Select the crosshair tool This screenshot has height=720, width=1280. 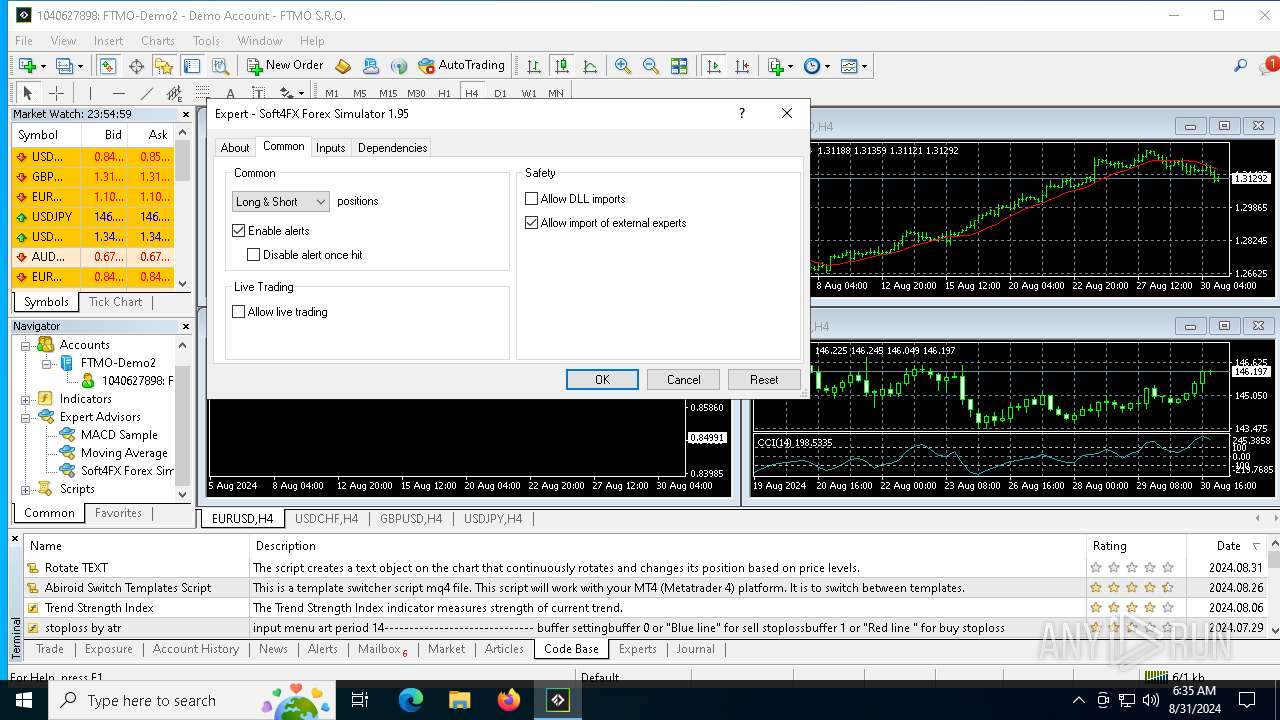click(56, 93)
